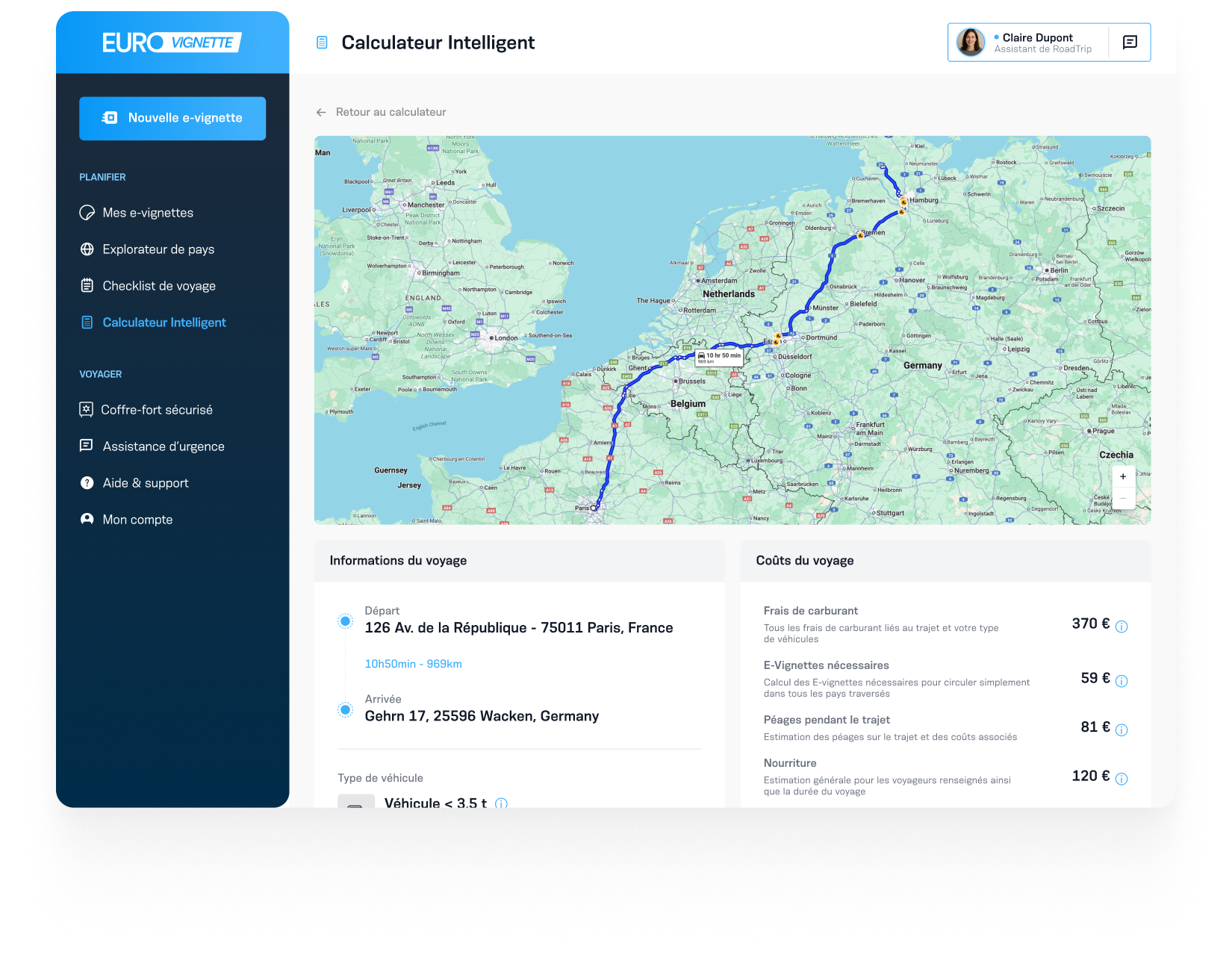1232x958 pixels.
Task: Click the back arrow icon above the map
Action: tap(321, 112)
